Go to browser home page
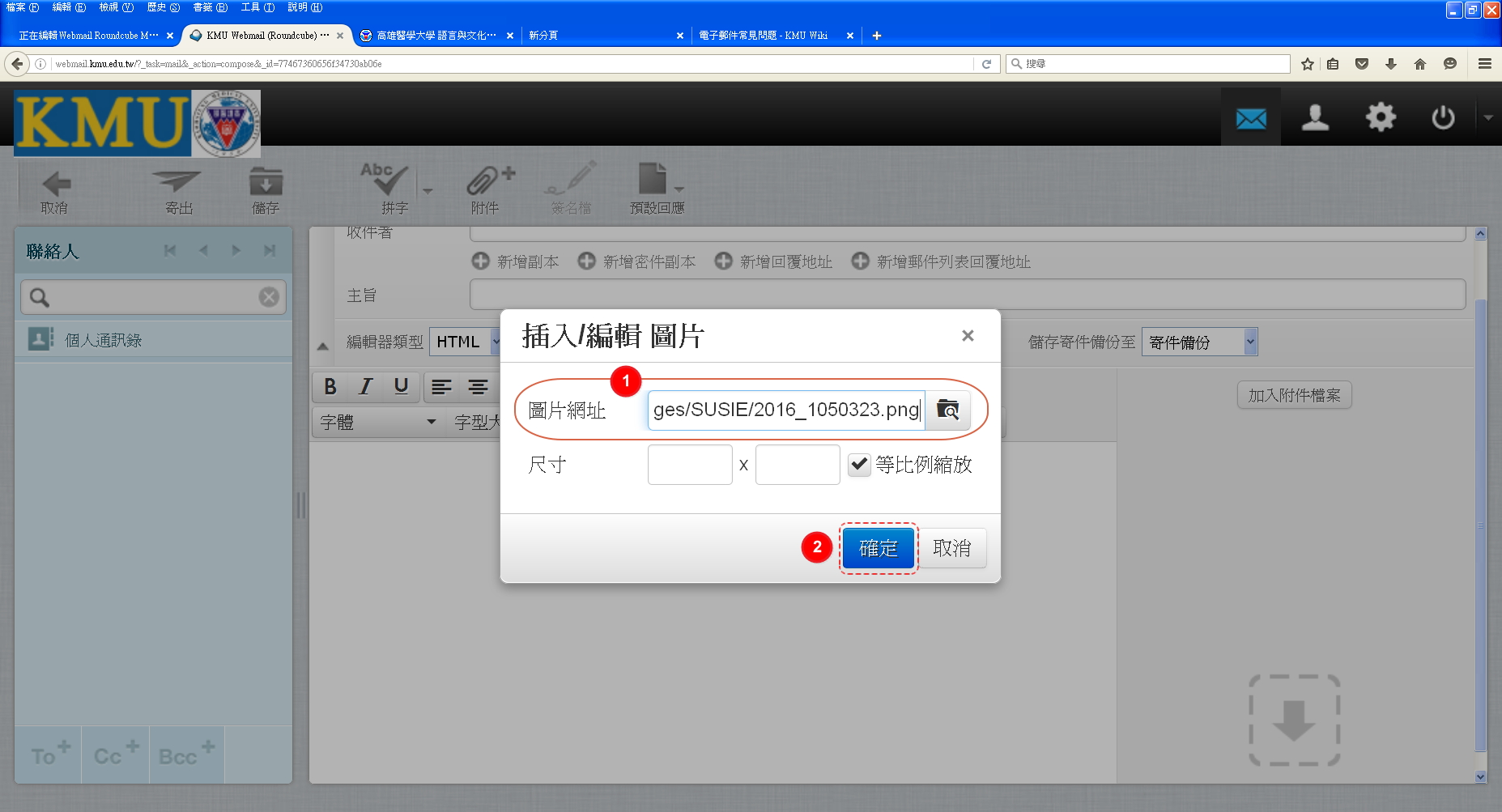This screenshot has width=1502, height=812. coord(1419,64)
